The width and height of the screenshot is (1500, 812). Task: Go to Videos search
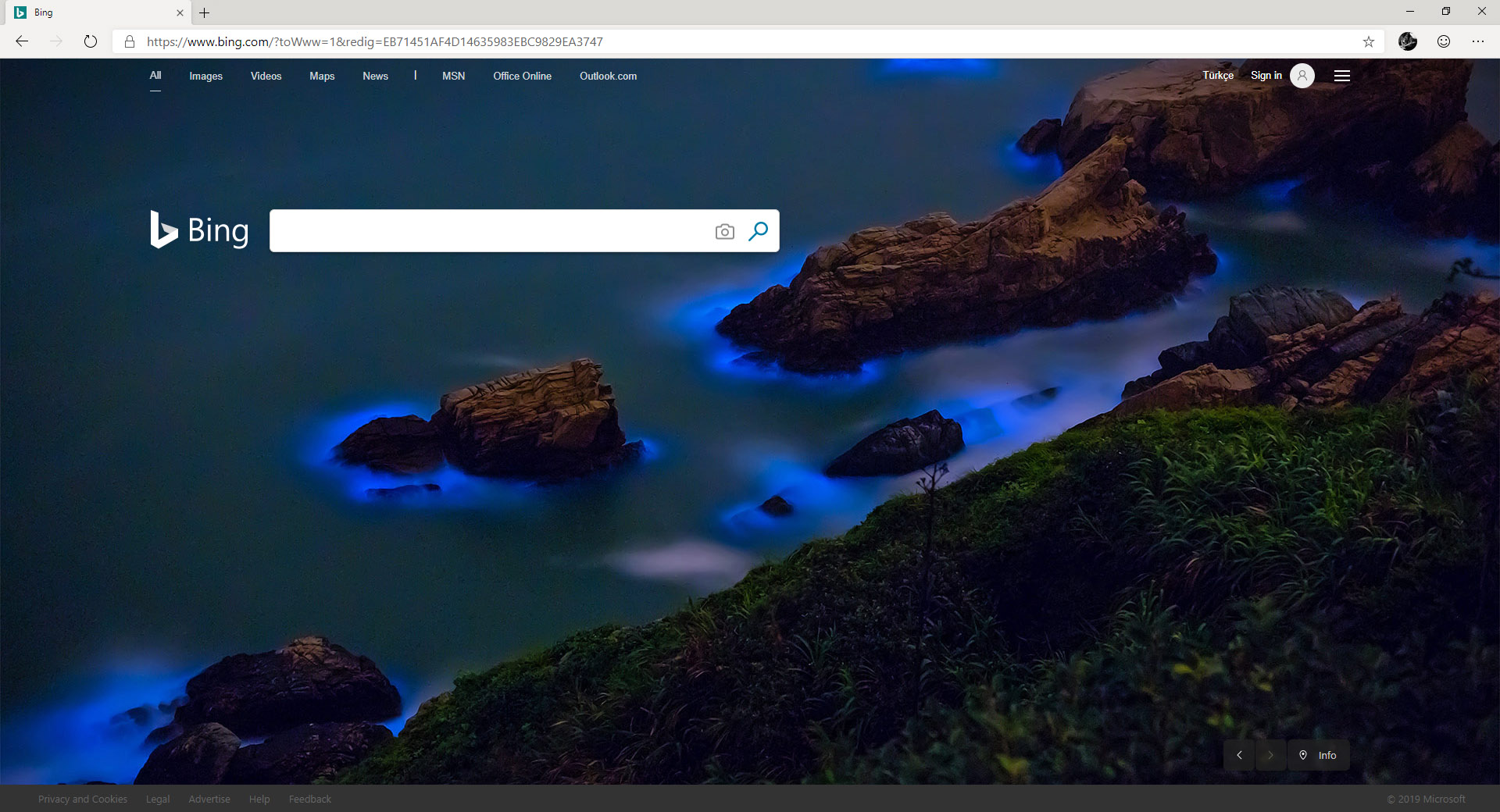point(266,76)
